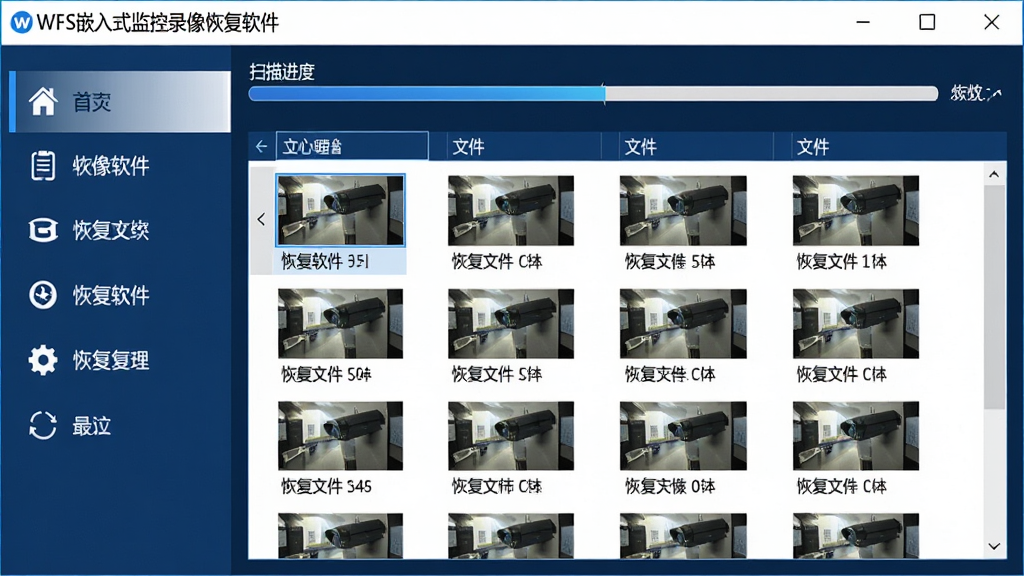Screen dimensions: 1024x576
Task: Maximize the WFS recovery window
Action: (927, 22)
